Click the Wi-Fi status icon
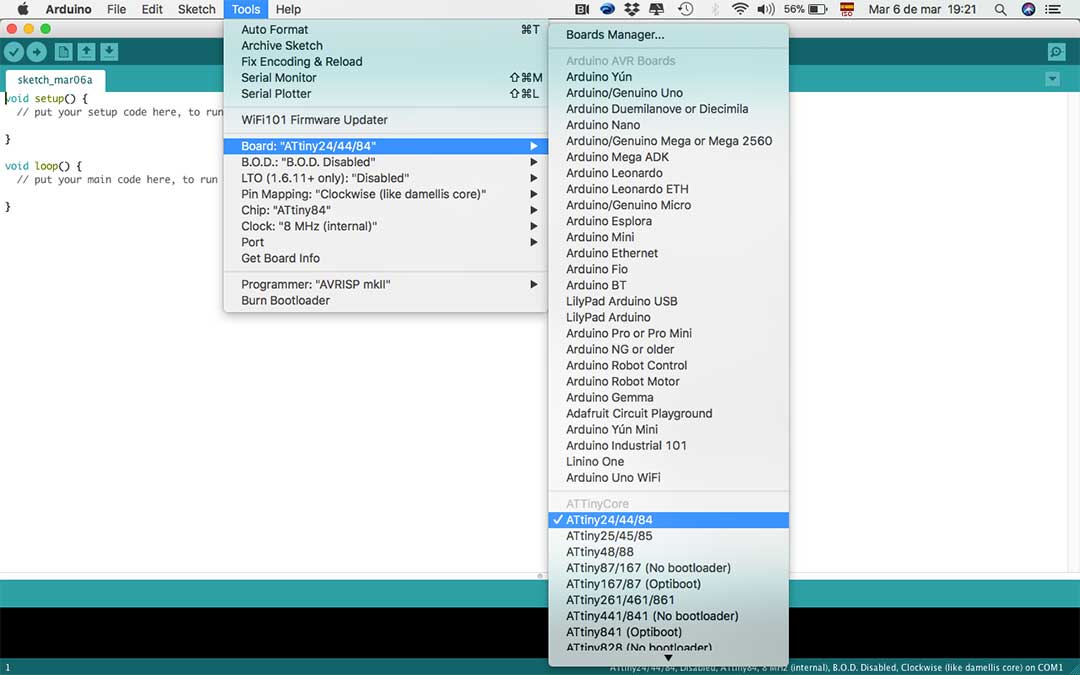 click(x=740, y=9)
